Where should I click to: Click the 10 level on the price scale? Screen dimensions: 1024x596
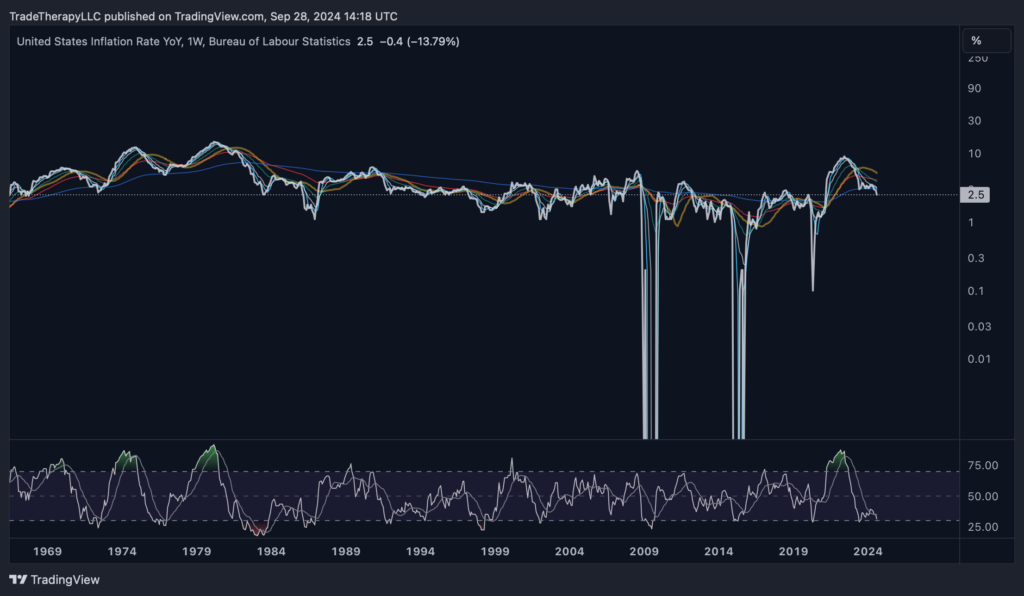click(973, 153)
